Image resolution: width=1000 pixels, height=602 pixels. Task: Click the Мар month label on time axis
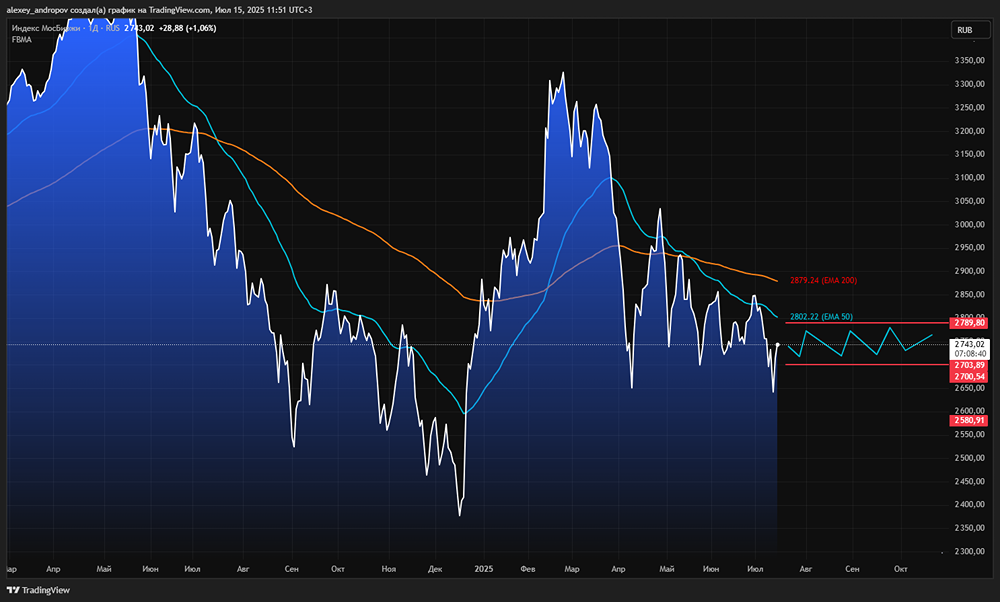click(x=572, y=569)
